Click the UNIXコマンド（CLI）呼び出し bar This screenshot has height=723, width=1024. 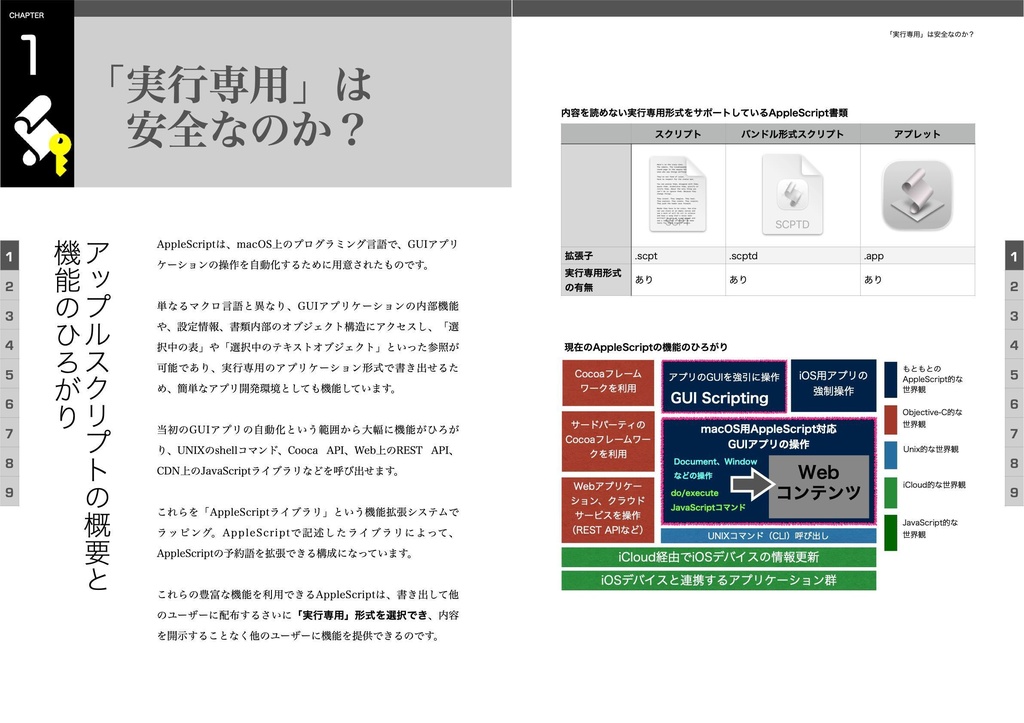coord(769,534)
